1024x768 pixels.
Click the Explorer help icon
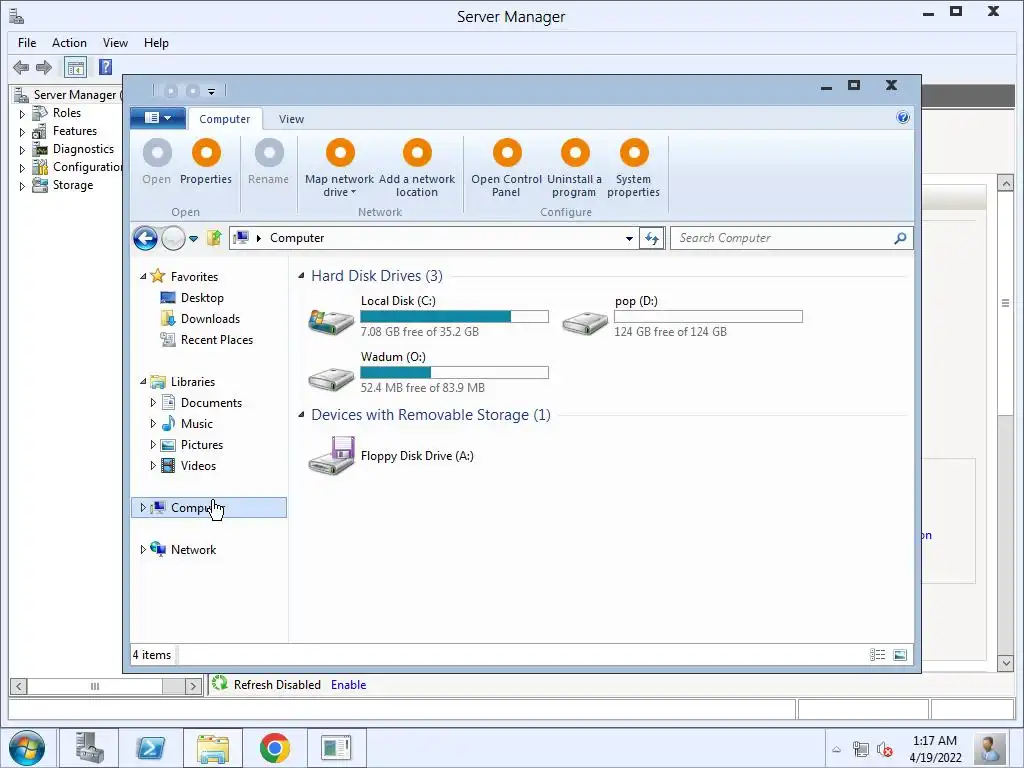pyautogui.click(x=903, y=118)
